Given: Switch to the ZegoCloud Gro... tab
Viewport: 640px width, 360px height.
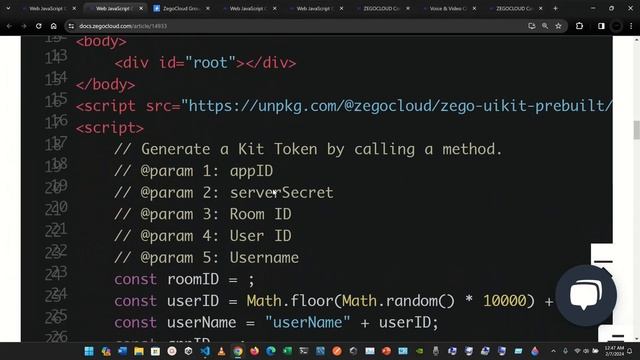Looking at the screenshot, I should pyautogui.click(x=181, y=8).
